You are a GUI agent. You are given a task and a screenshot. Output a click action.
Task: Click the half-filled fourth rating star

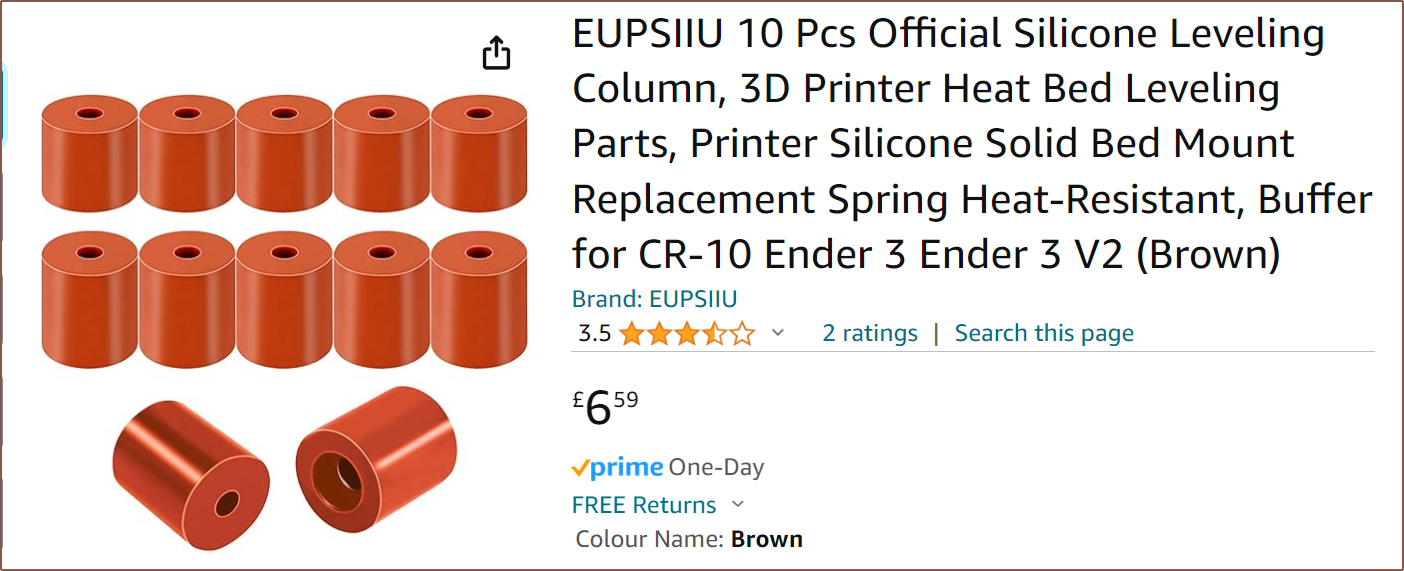click(714, 334)
